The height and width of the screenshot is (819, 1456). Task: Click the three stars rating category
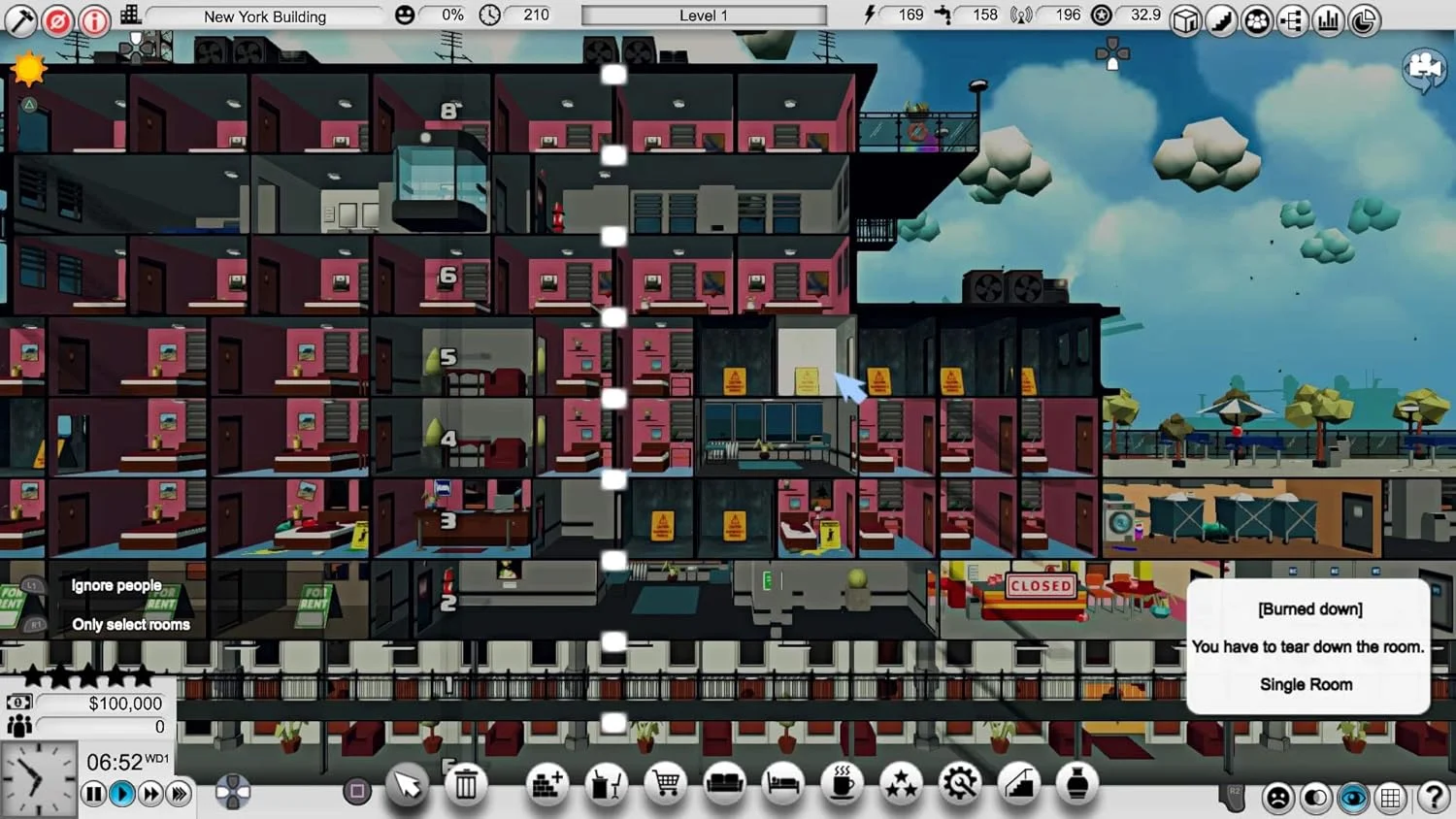(901, 783)
